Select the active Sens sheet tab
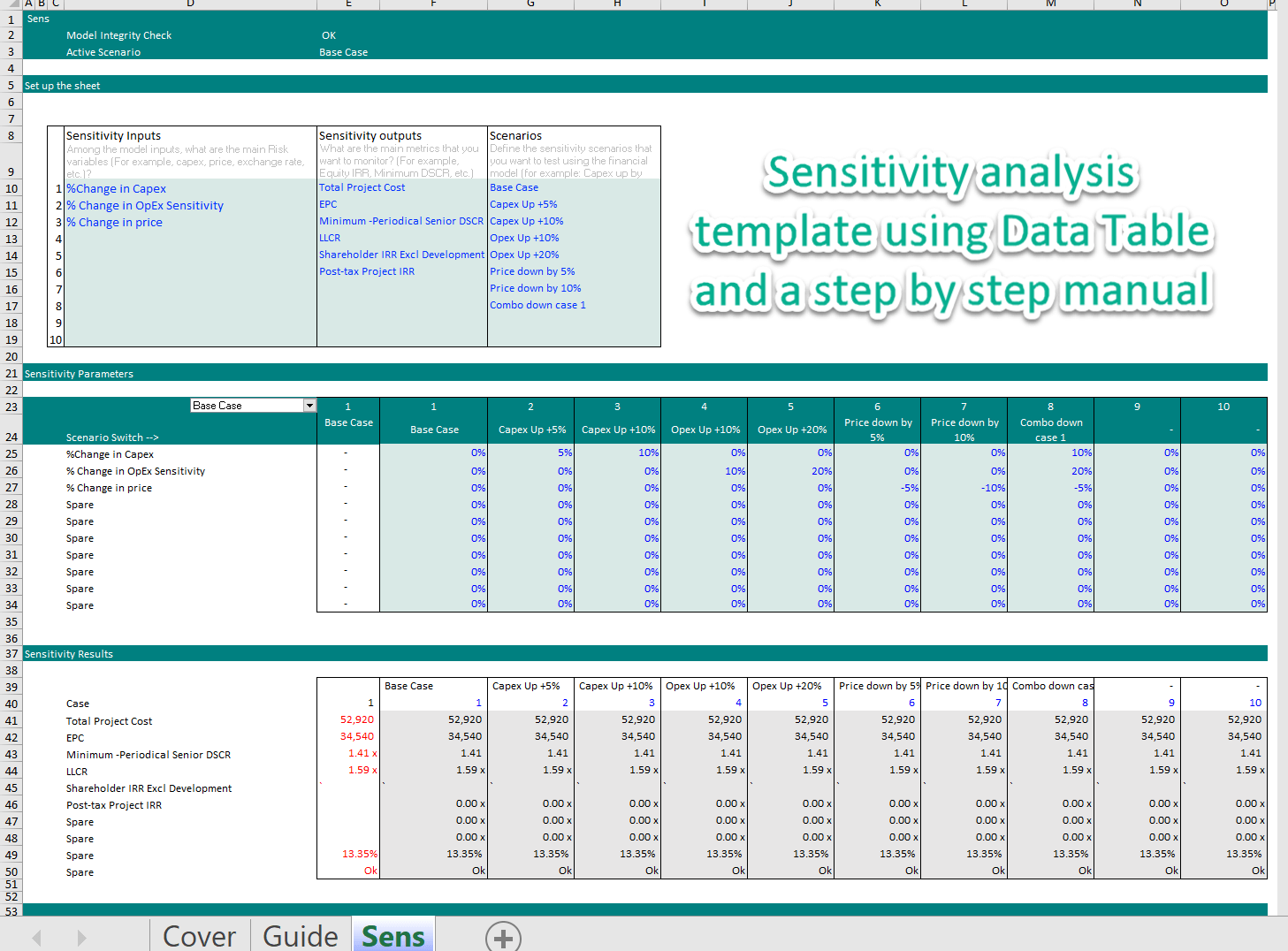This screenshot has width=1288, height=951. (x=392, y=936)
